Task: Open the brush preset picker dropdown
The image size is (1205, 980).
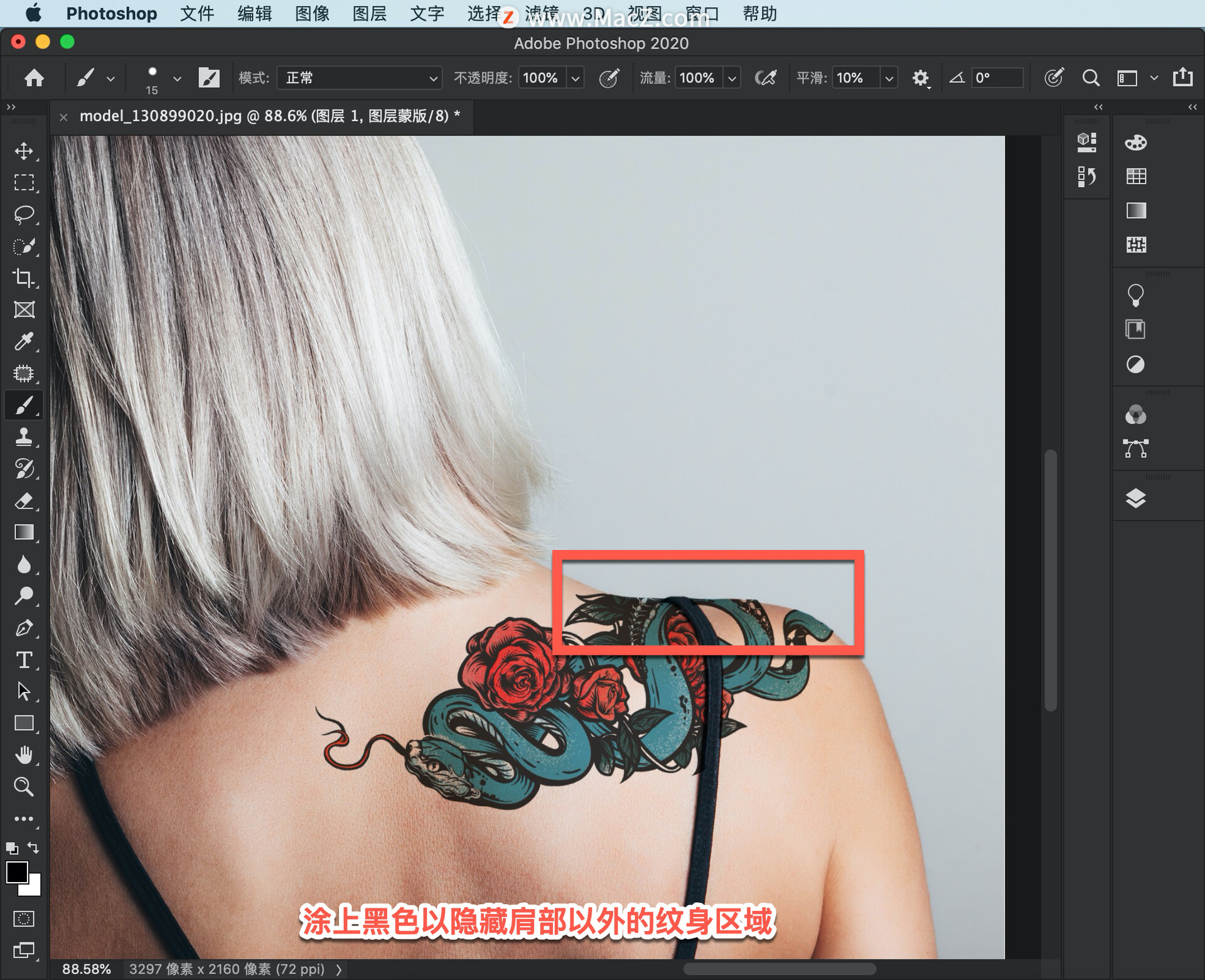Action: (177, 79)
